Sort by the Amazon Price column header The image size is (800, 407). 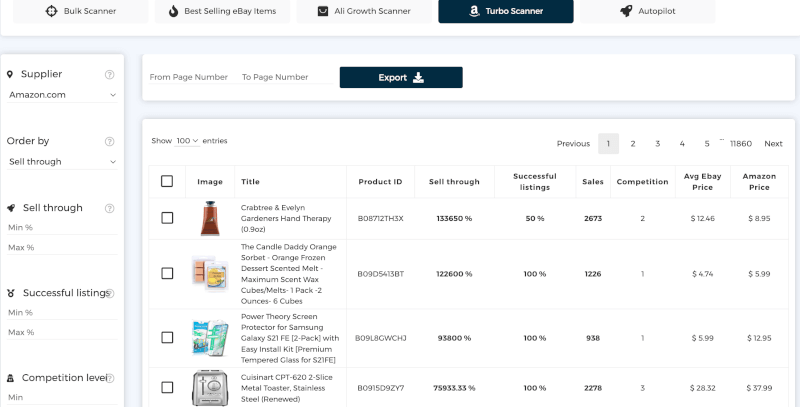point(759,182)
